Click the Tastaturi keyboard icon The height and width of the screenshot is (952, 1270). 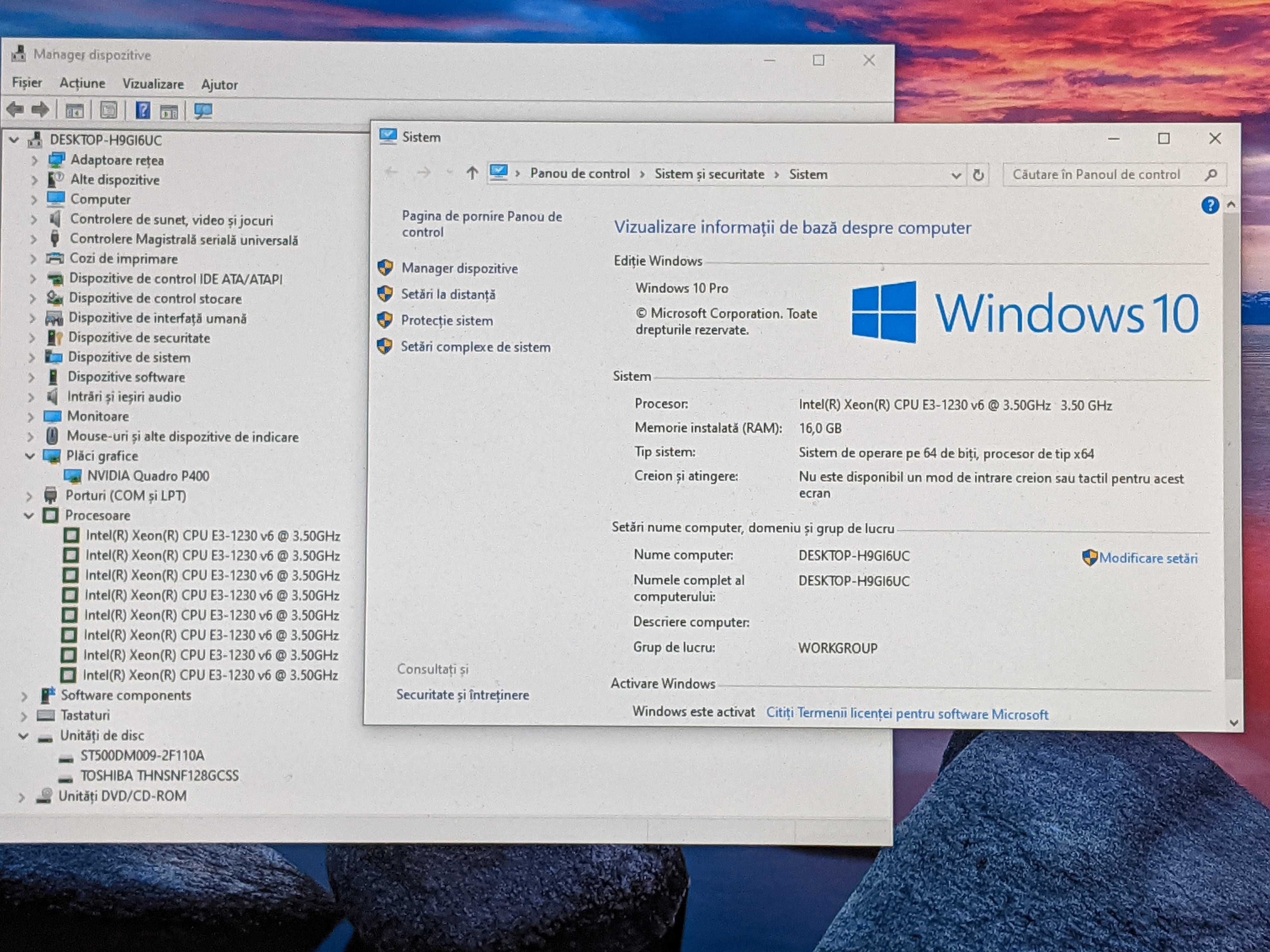tap(46, 715)
